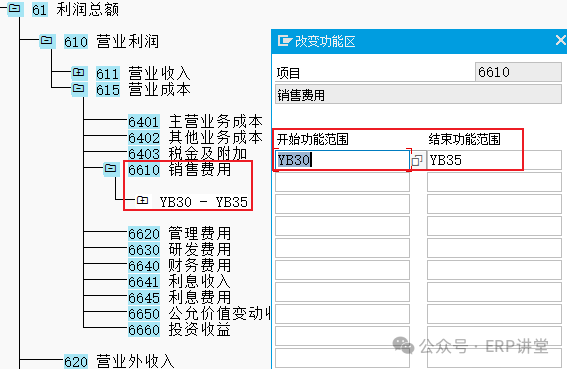Click the 项目 field showing 6610
The image size is (567, 369).
518,72
